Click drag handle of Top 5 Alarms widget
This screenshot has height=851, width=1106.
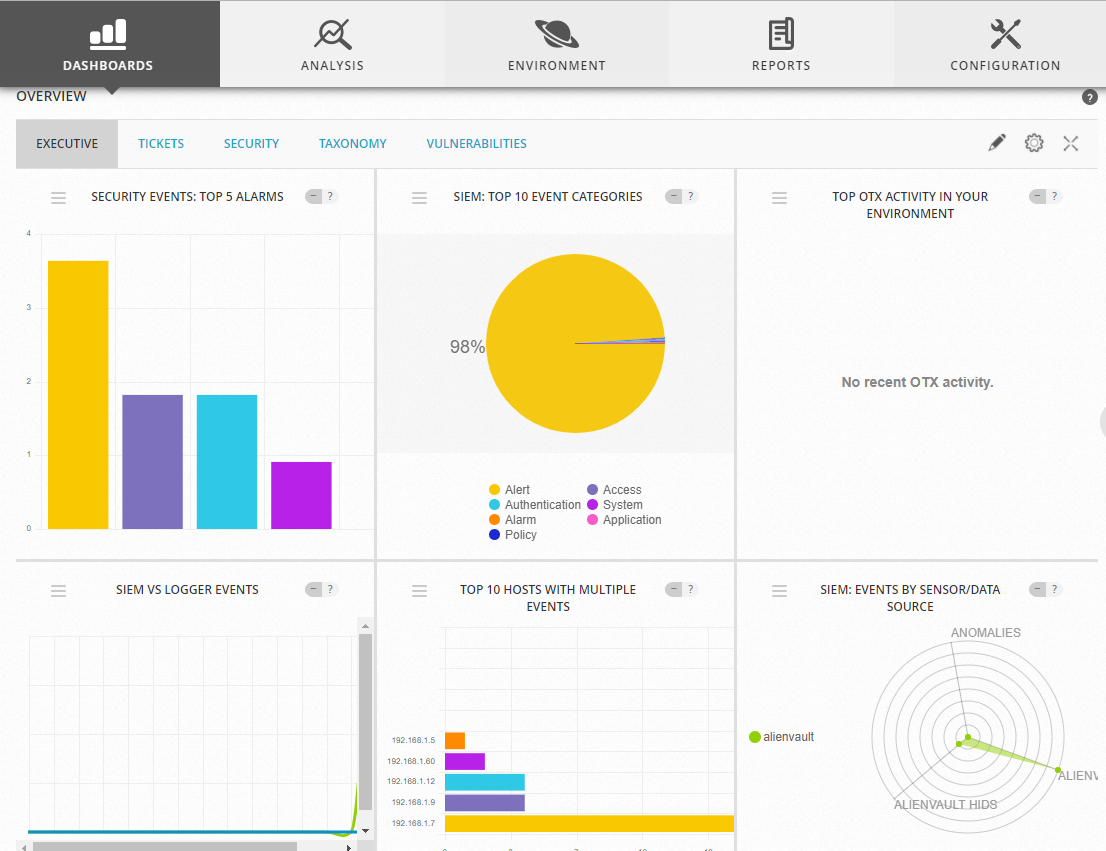pos(59,198)
